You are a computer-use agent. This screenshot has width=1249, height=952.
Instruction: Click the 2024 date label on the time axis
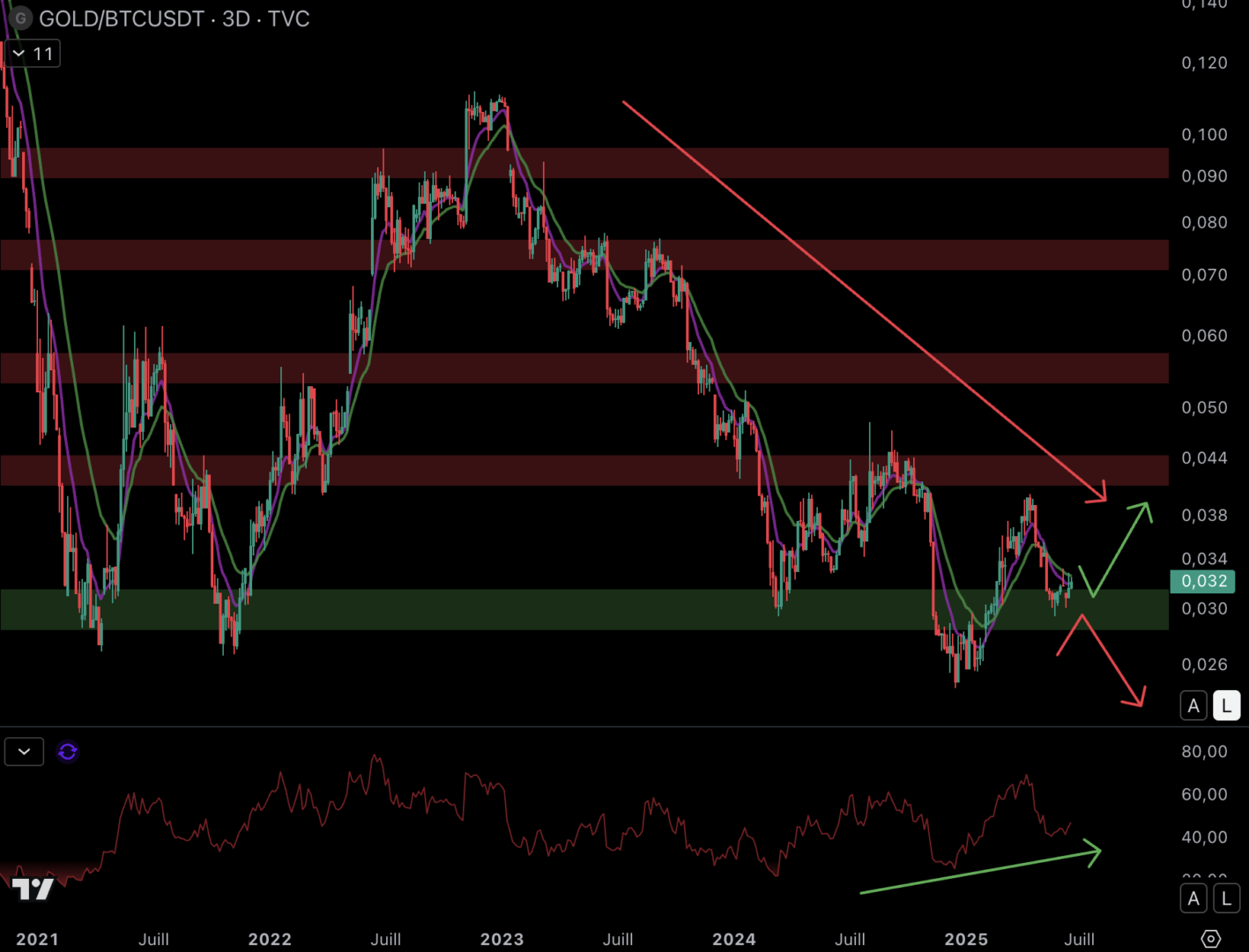[x=734, y=940]
